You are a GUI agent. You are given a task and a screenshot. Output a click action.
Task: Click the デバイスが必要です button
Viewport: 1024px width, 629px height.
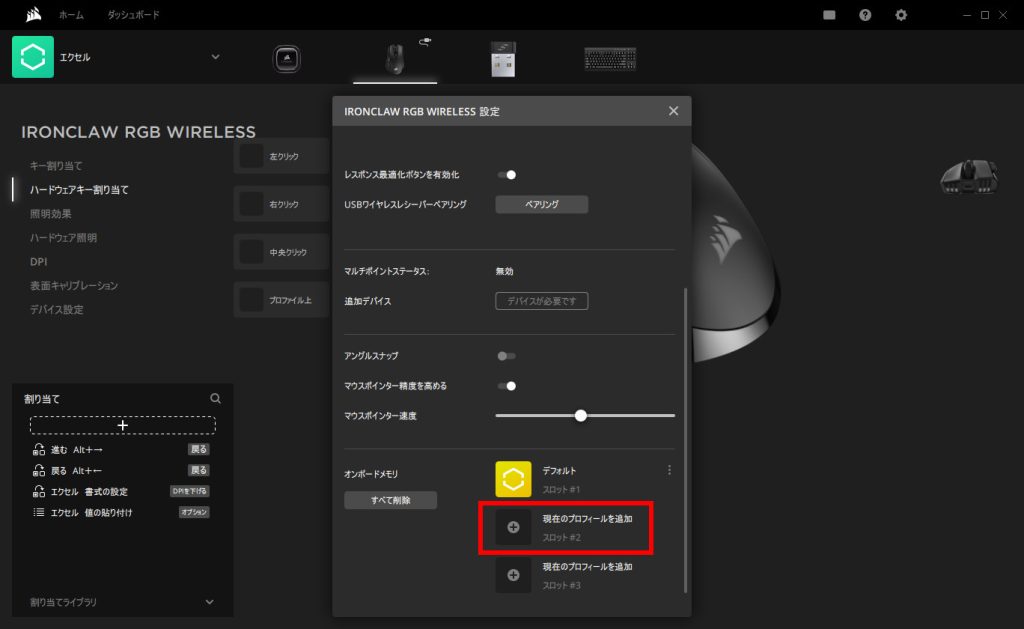(541, 301)
